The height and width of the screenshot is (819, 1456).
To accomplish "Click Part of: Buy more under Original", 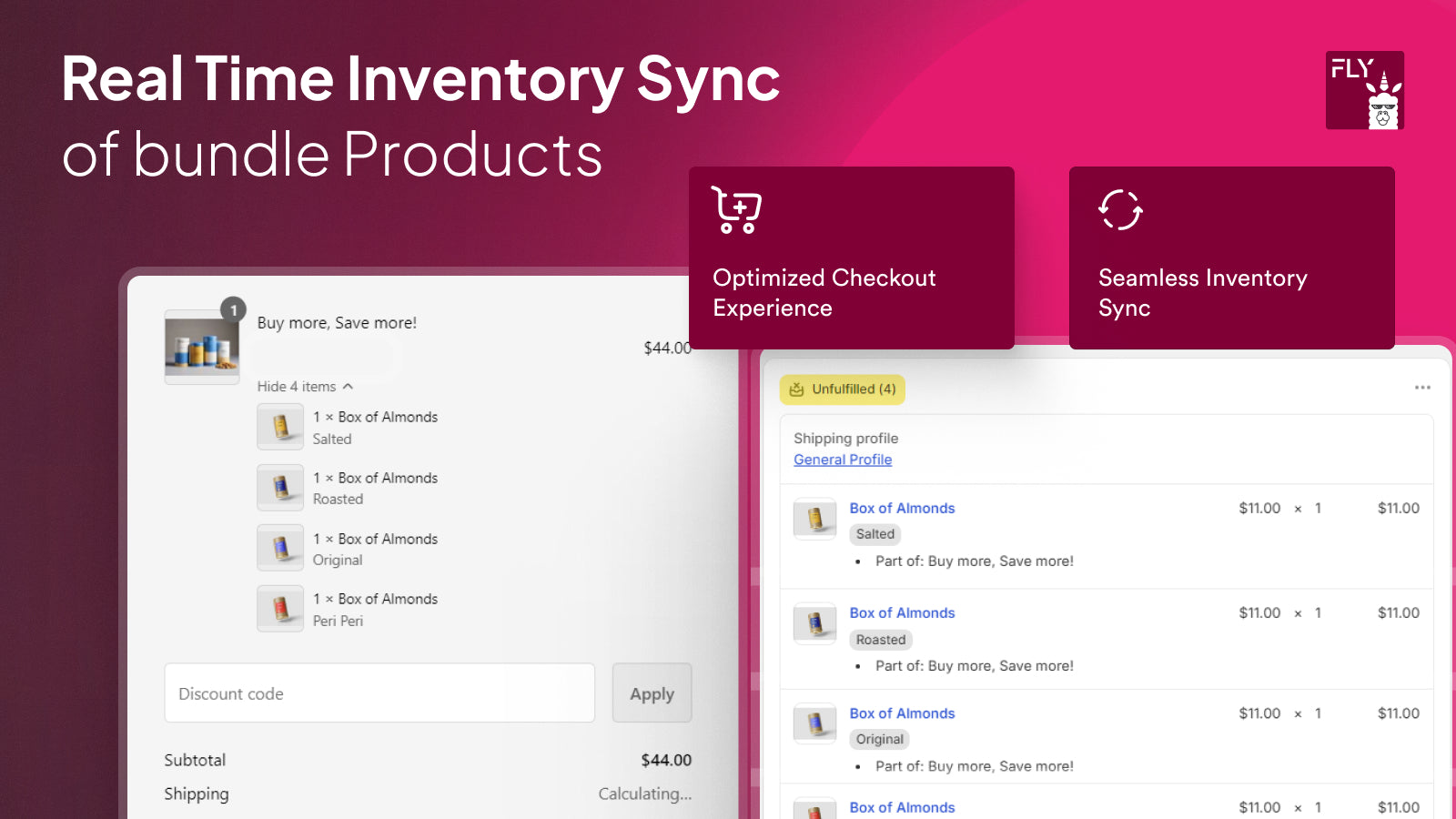I will point(975,766).
